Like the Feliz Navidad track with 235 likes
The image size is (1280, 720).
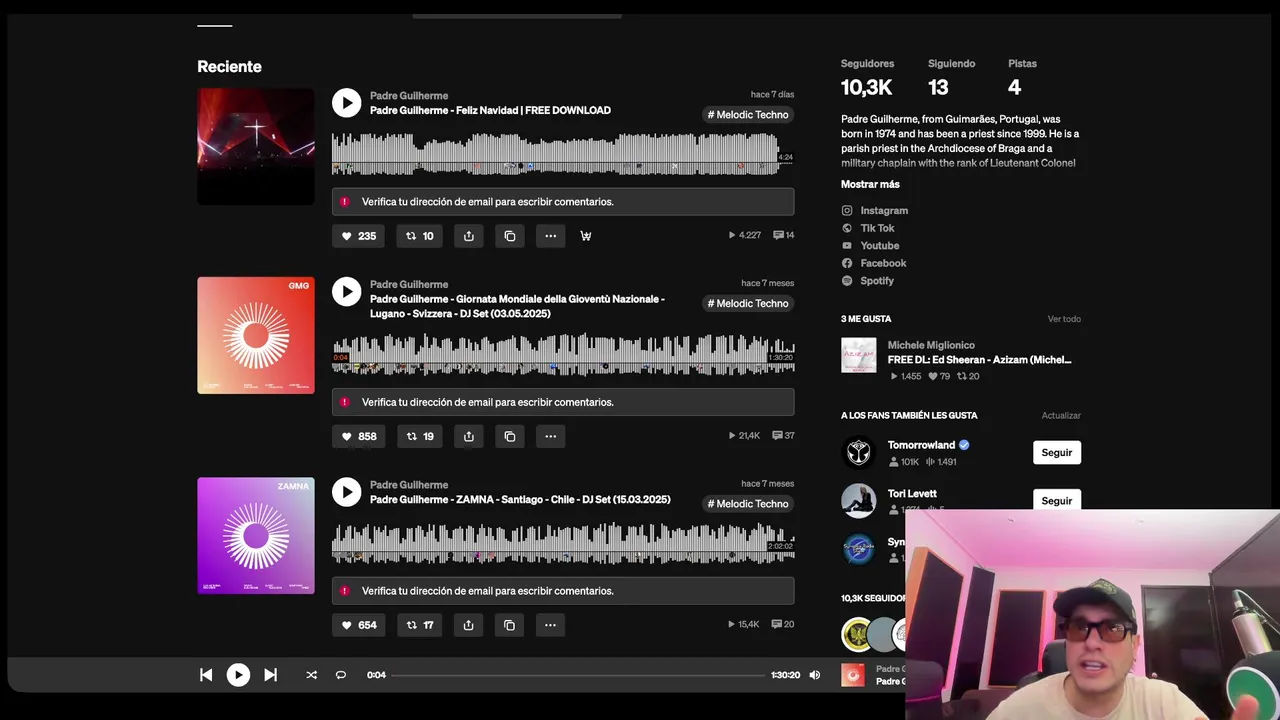pos(358,236)
